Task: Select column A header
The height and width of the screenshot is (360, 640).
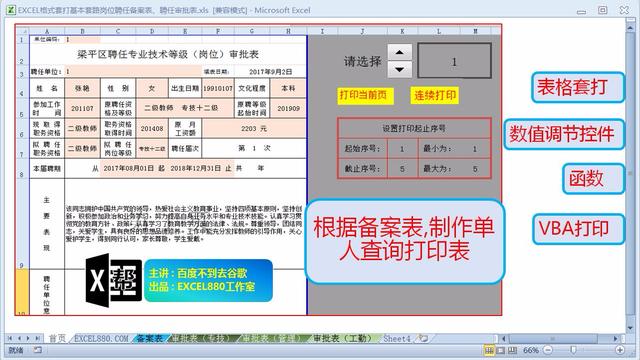Action: (47, 31)
